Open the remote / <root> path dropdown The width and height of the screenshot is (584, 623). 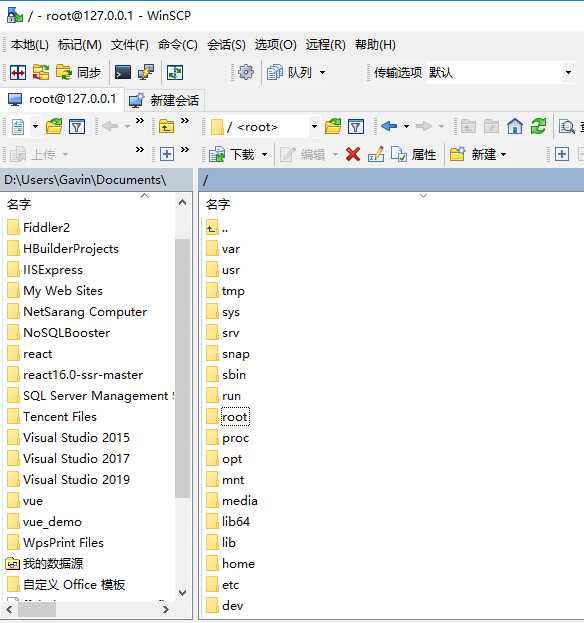(x=314, y=127)
